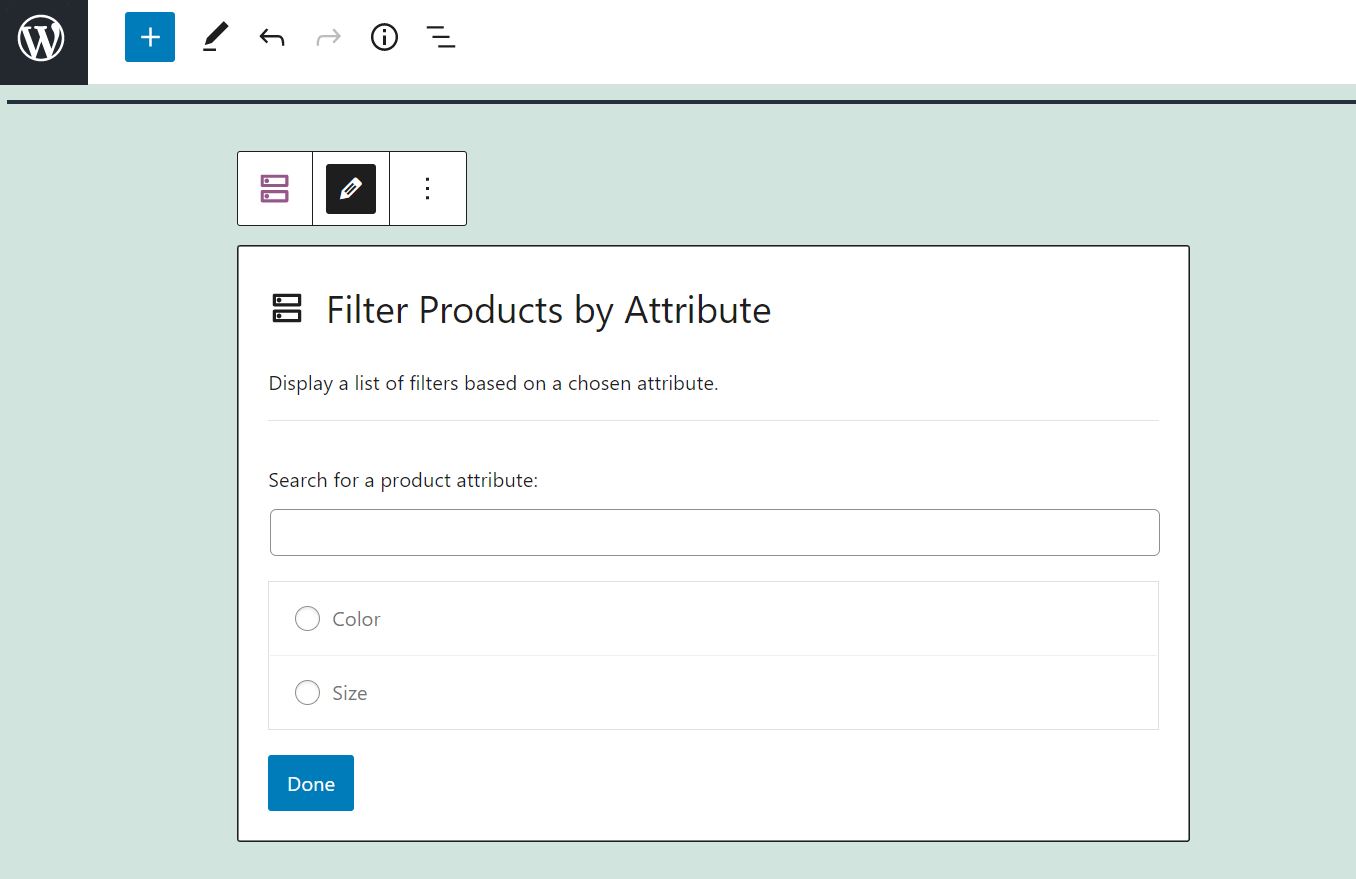This screenshot has width=1356, height=879.
Task: Undo the last change
Action: [x=271, y=37]
